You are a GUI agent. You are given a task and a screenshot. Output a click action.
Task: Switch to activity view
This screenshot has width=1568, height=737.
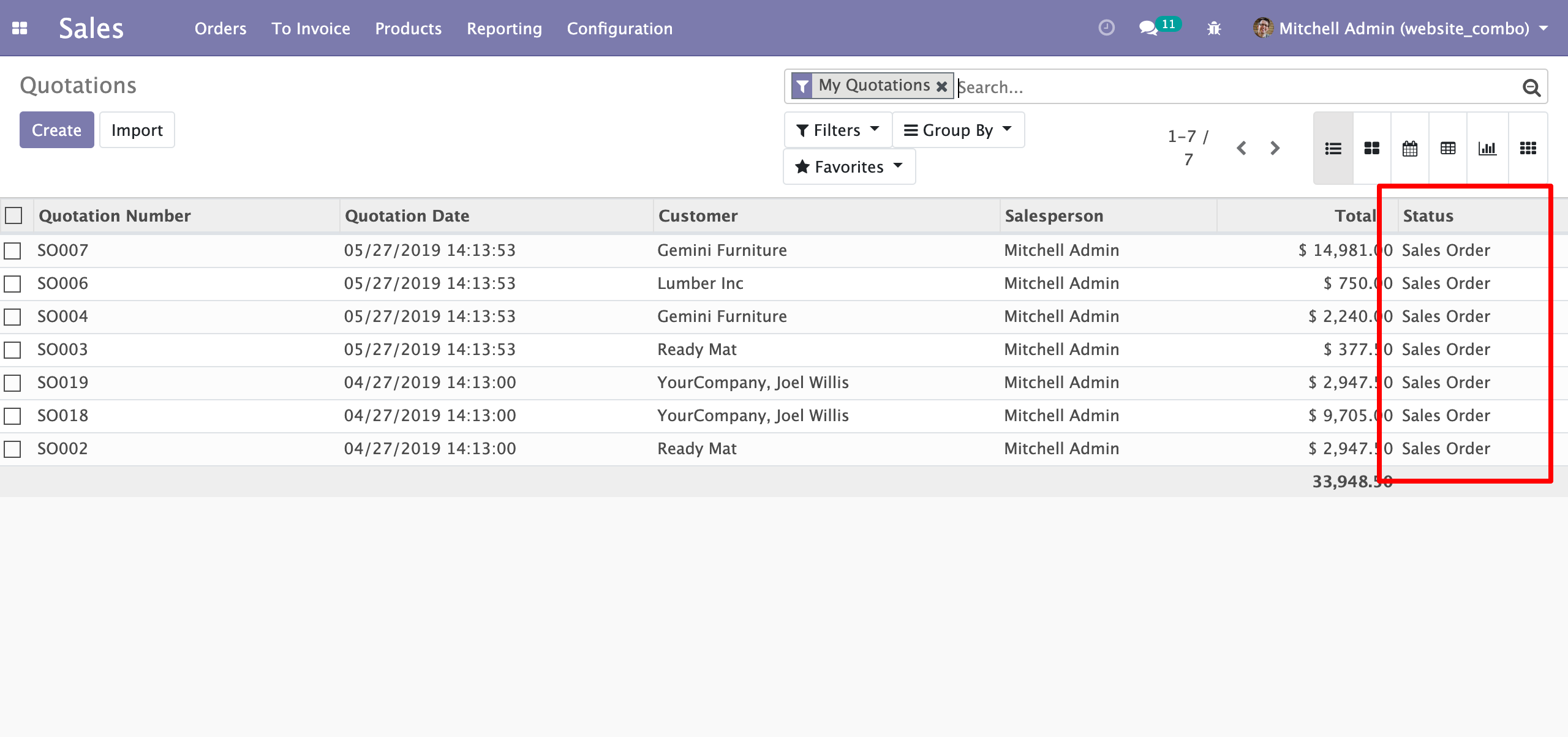1528,148
